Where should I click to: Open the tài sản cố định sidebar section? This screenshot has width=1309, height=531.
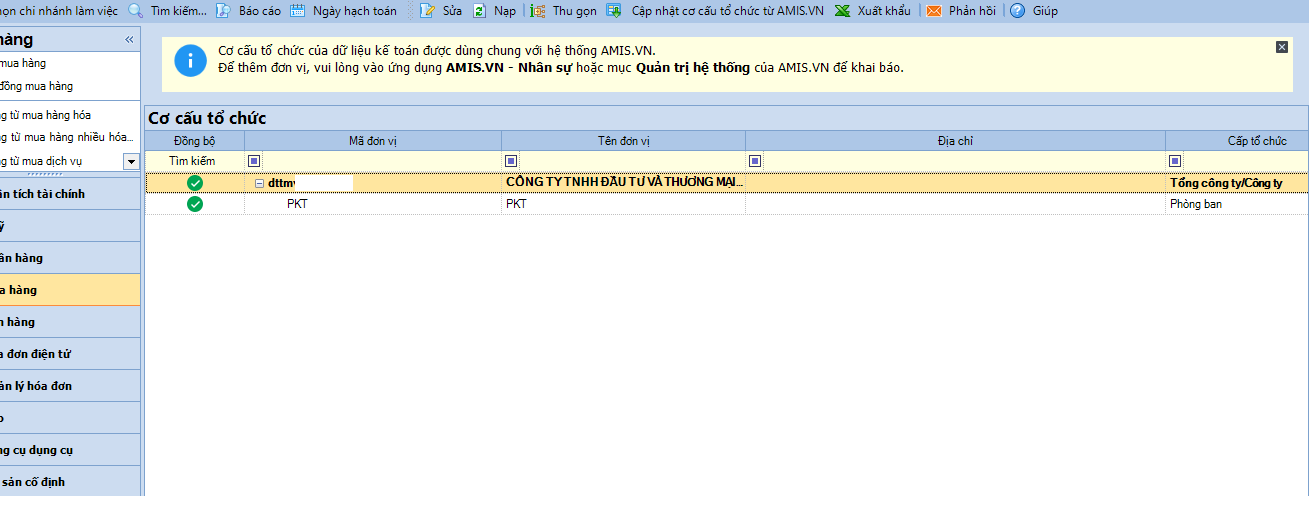point(70,482)
